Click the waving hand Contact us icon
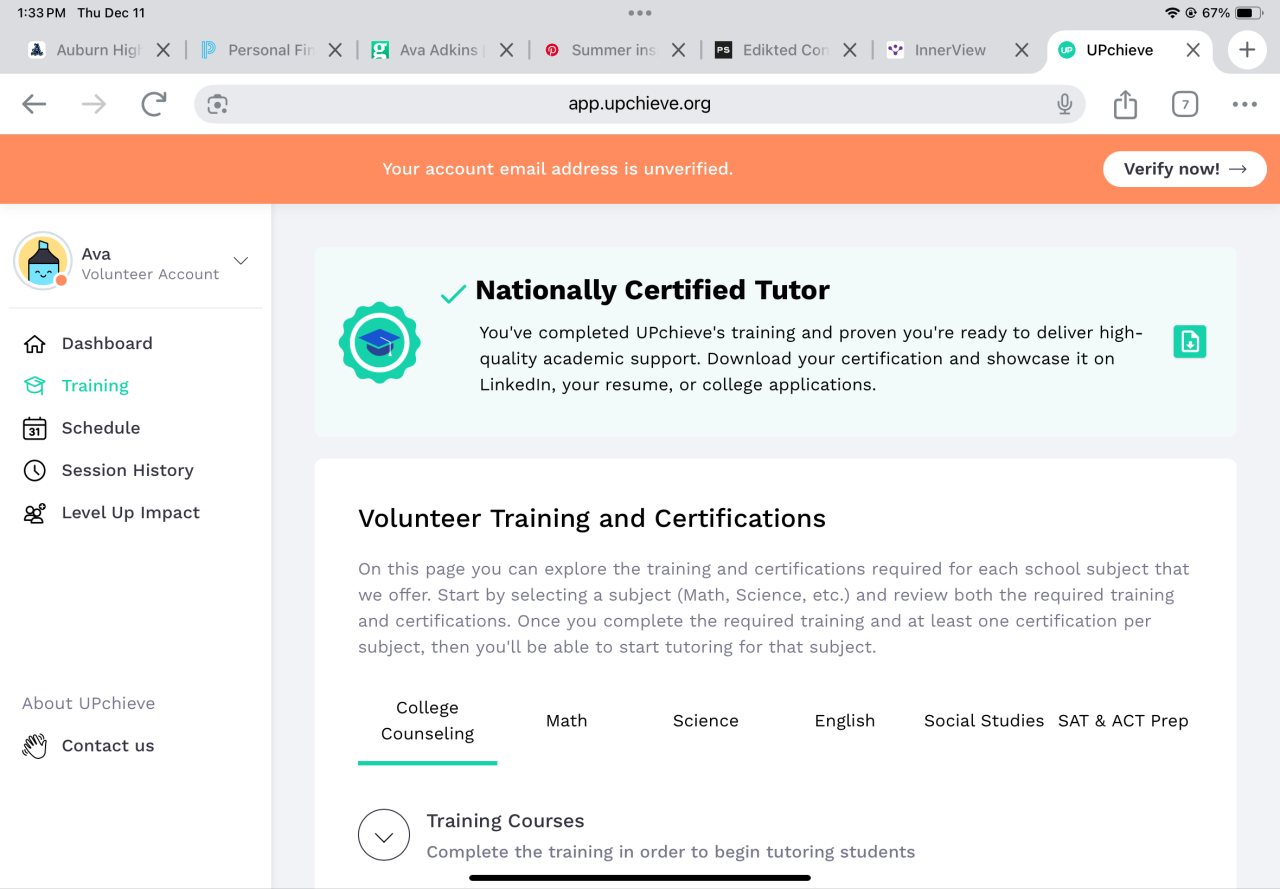This screenshot has width=1280, height=889. pyautogui.click(x=35, y=746)
